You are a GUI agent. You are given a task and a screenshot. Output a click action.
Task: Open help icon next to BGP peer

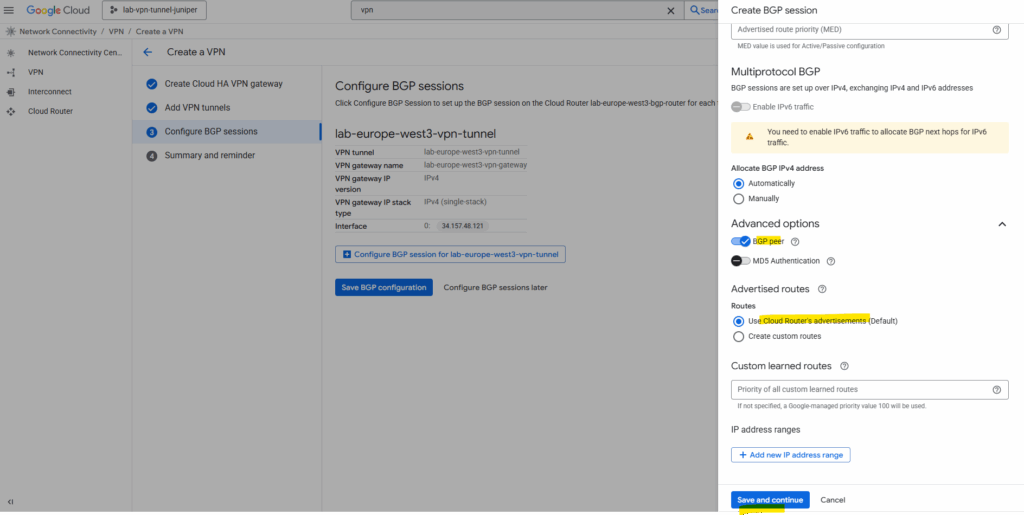click(x=795, y=242)
